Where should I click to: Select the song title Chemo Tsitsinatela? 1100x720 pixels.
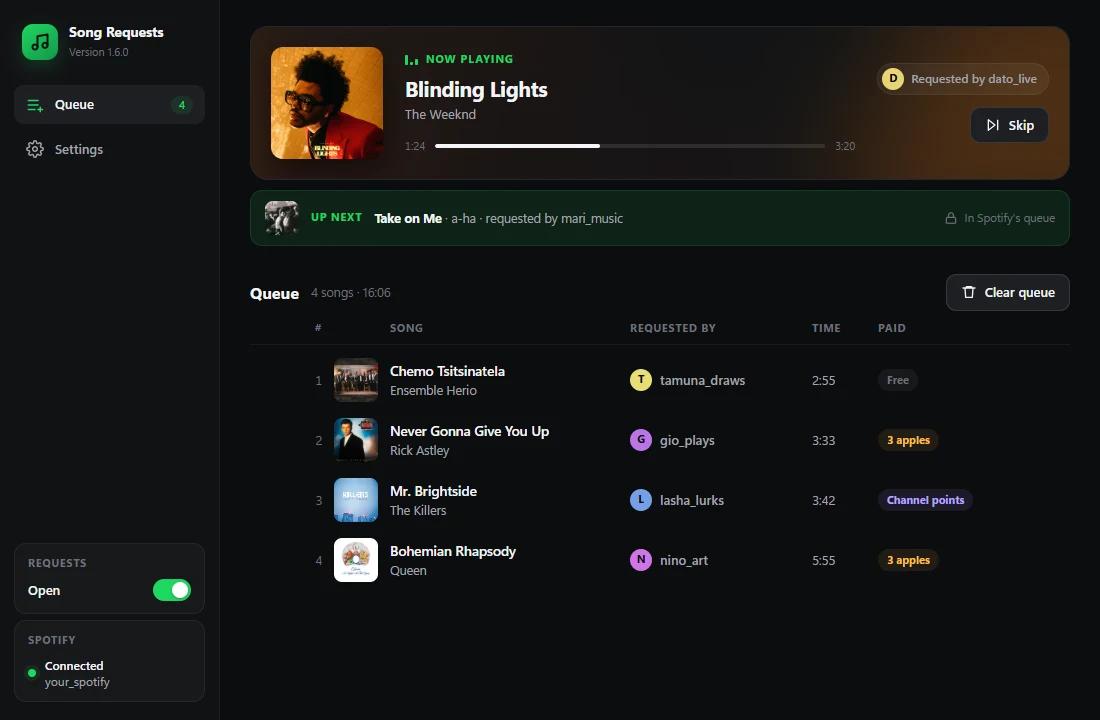pos(447,371)
